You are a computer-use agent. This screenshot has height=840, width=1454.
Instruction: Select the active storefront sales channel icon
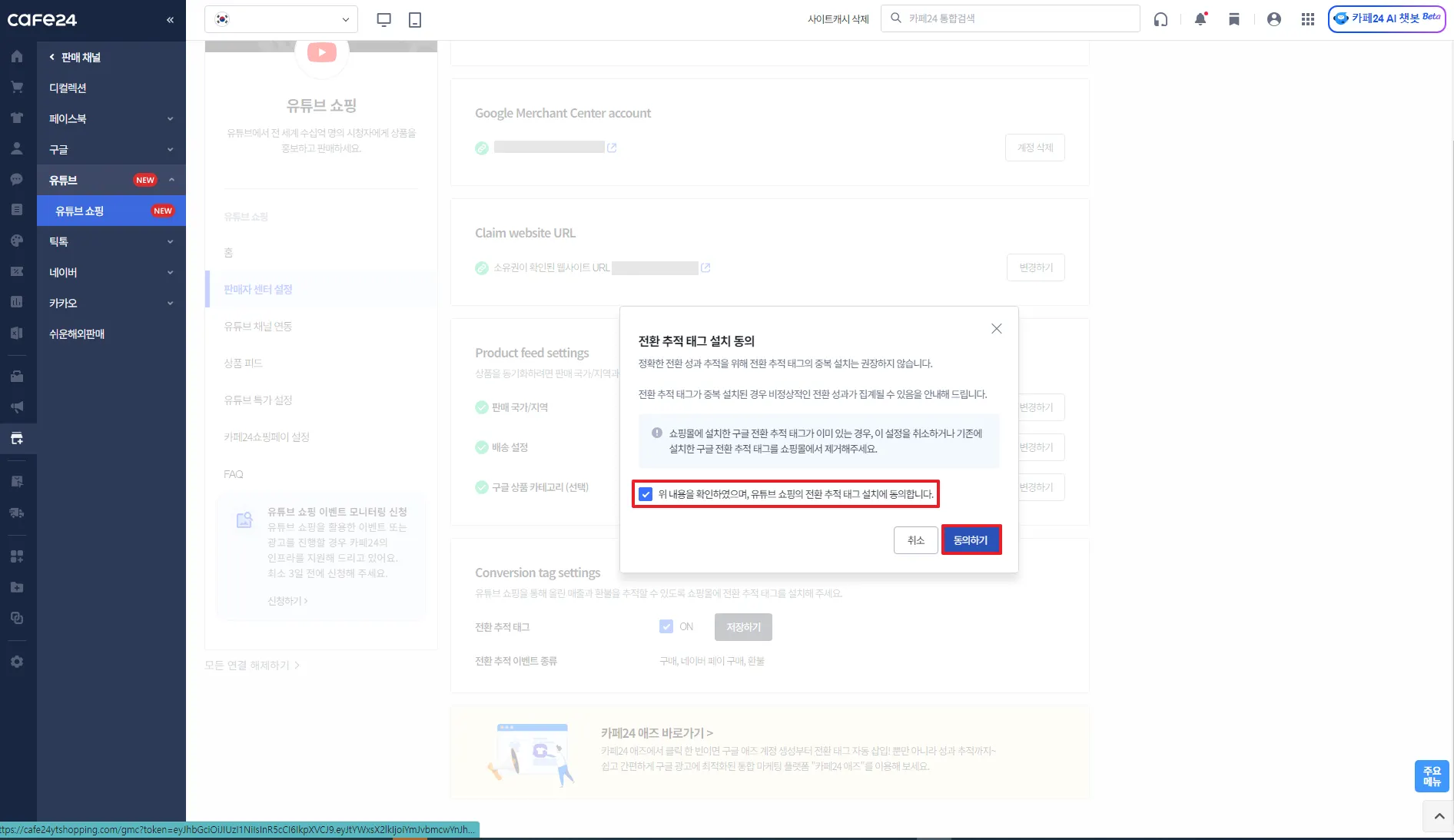[x=17, y=438]
